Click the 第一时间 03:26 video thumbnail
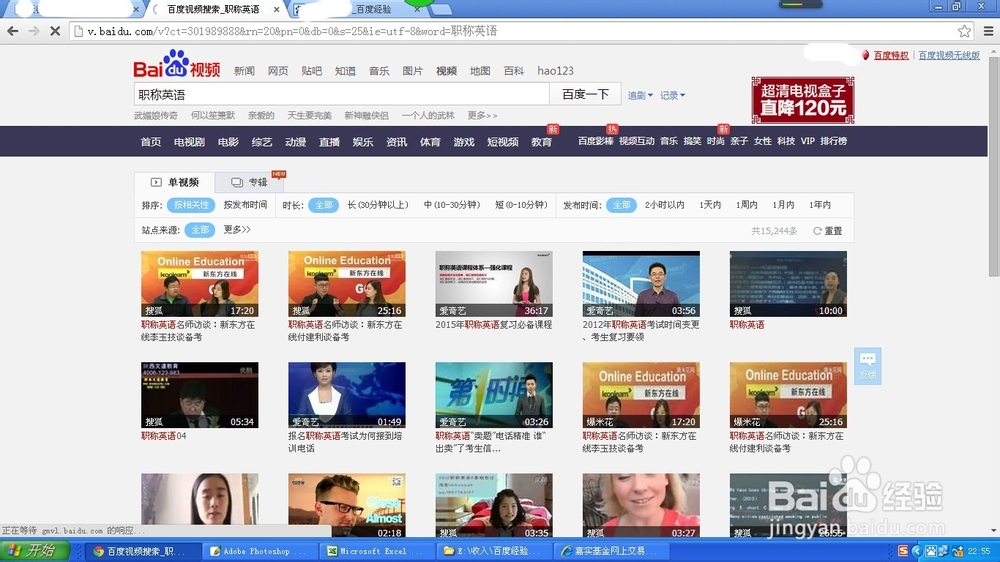The width and height of the screenshot is (1000, 562). tap(494, 395)
